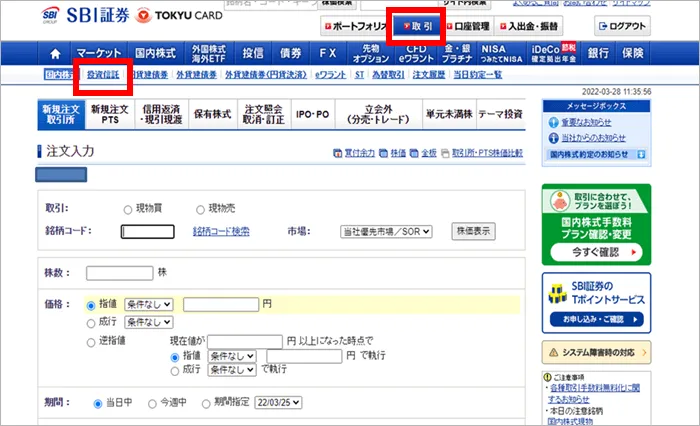Open the 国内株式 navigation item

(156, 53)
